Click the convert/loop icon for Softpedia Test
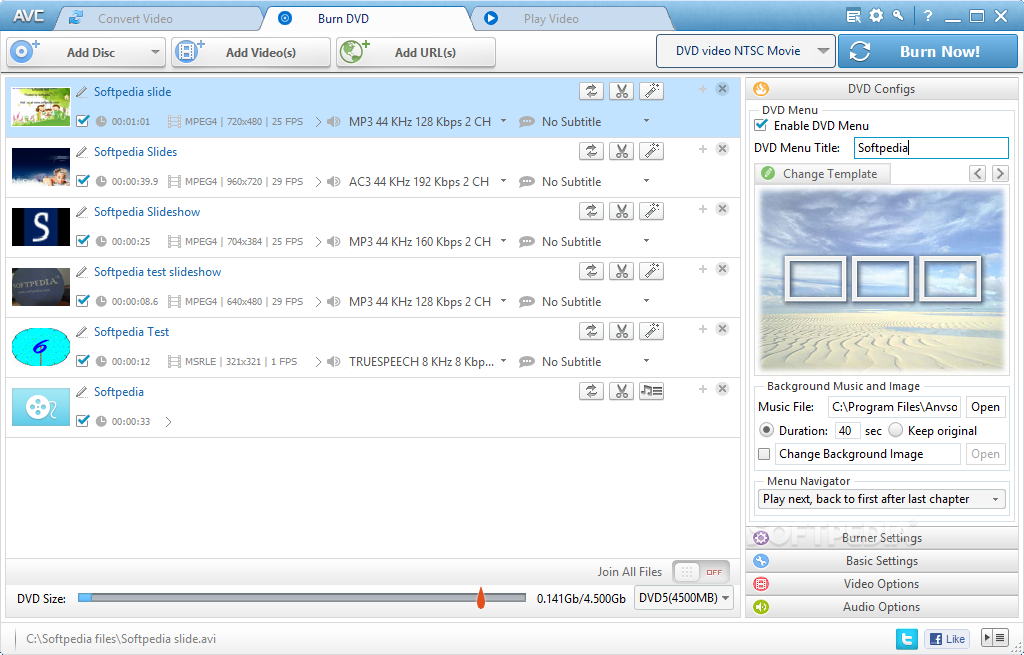 591,331
